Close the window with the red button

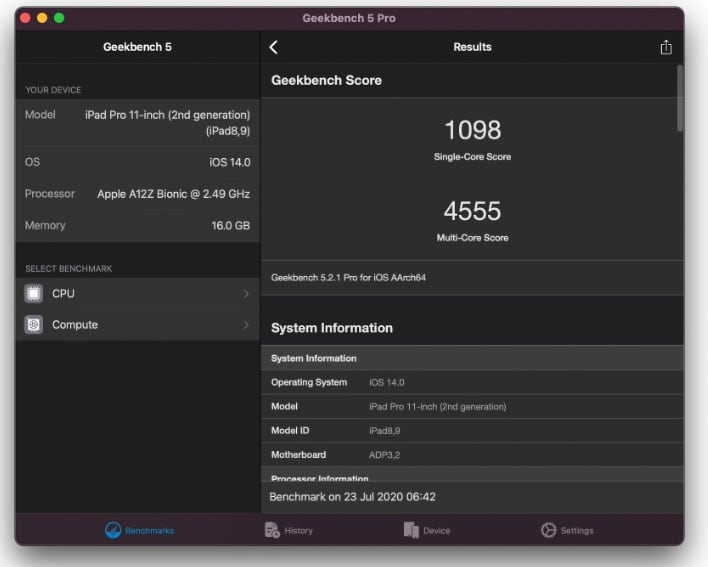click(x=25, y=18)
